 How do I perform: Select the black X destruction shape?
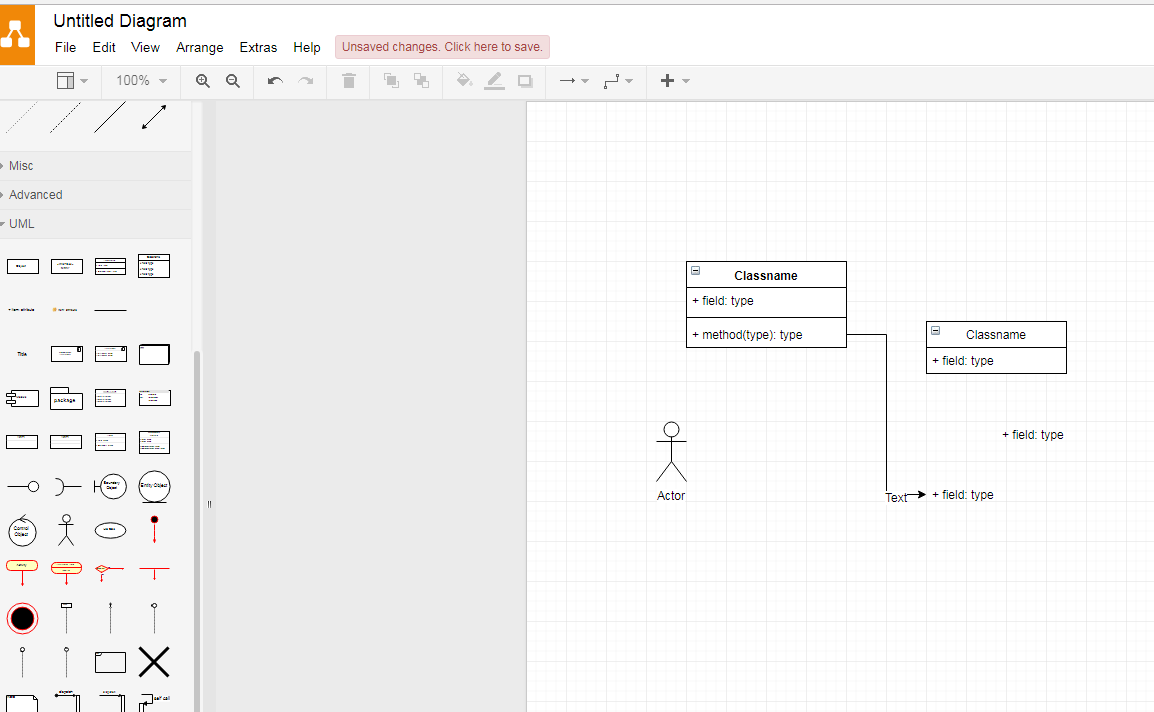coord(153,662)
